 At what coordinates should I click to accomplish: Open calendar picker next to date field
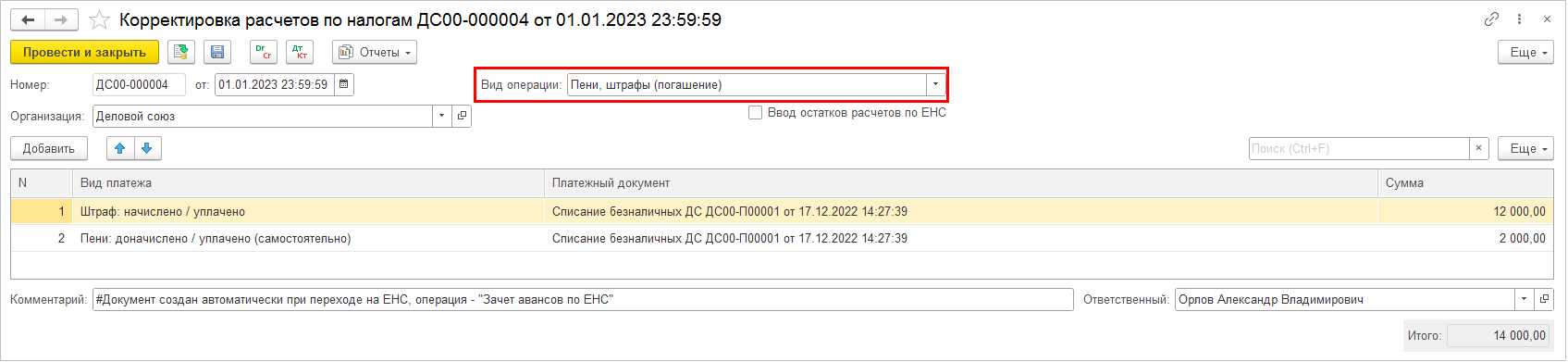343,84
